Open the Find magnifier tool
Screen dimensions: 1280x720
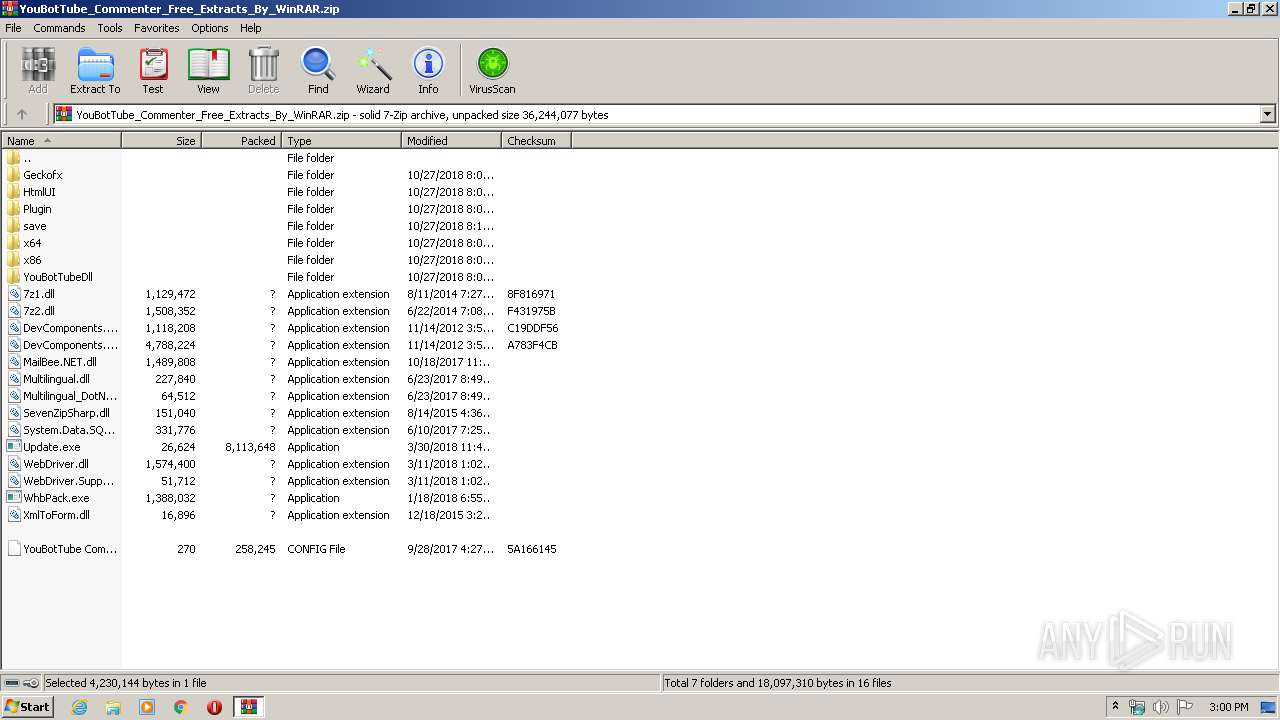318,71
